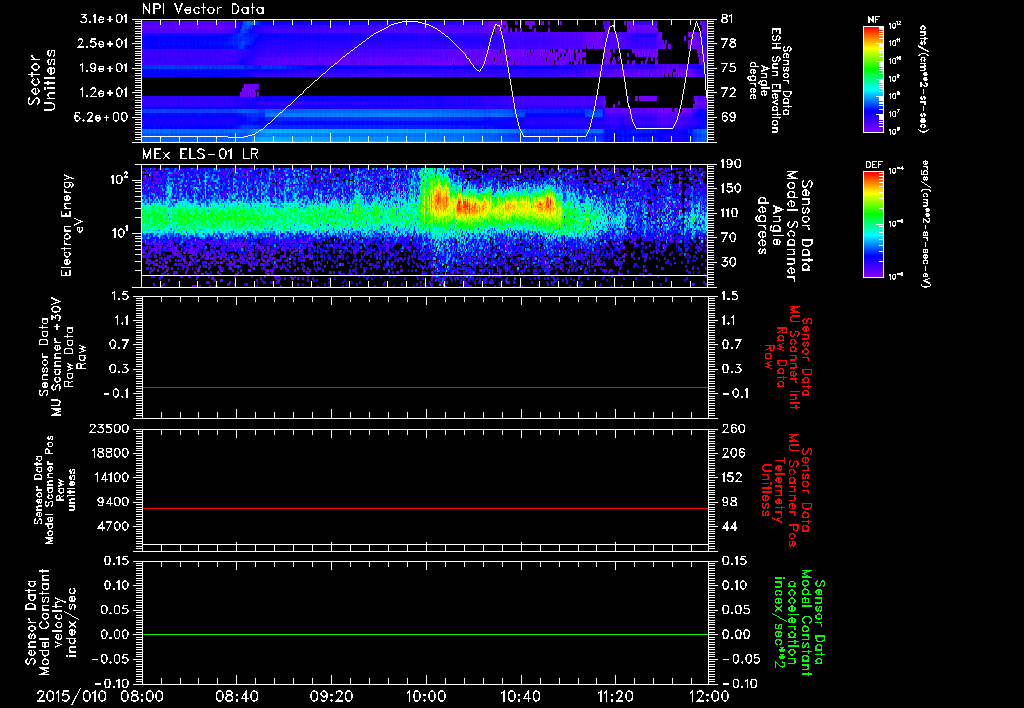The image size is (1024, 708).
Task: Click the green line in velocity panel
Action: [x=424, y=634]
